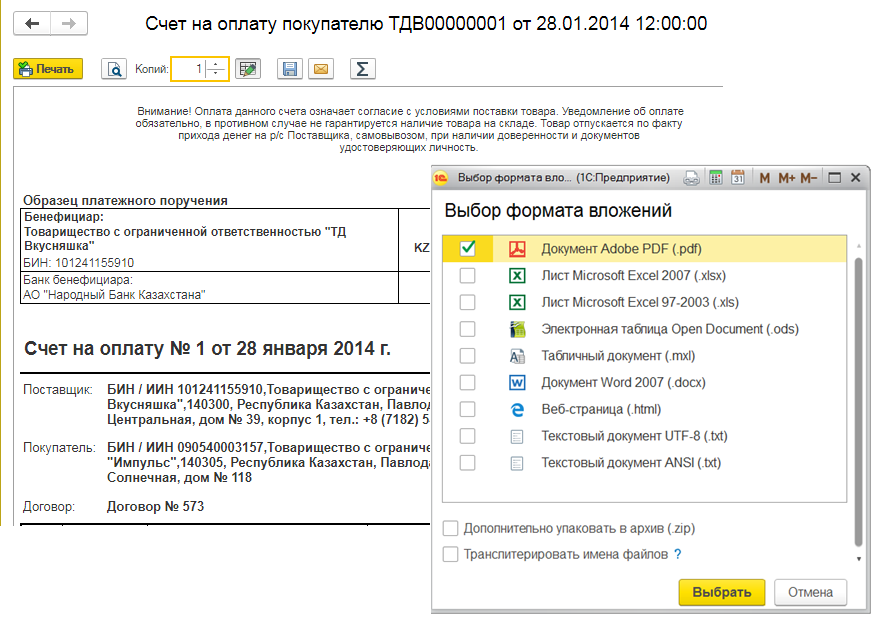Click the Excel 2007 (.xlsx) file icon
The height and width of the screenshot is (618, 875).
517,275
